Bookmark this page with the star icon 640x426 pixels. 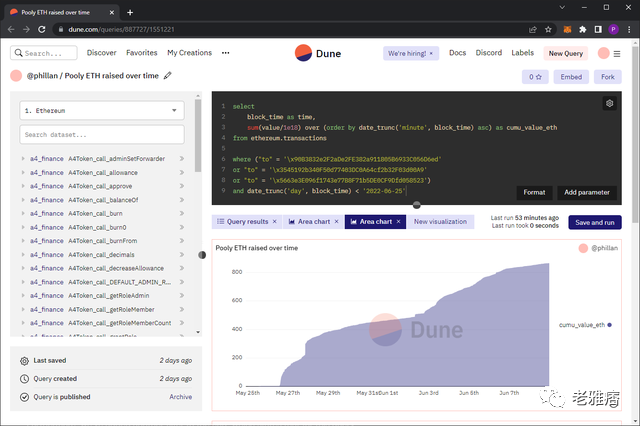548,29
